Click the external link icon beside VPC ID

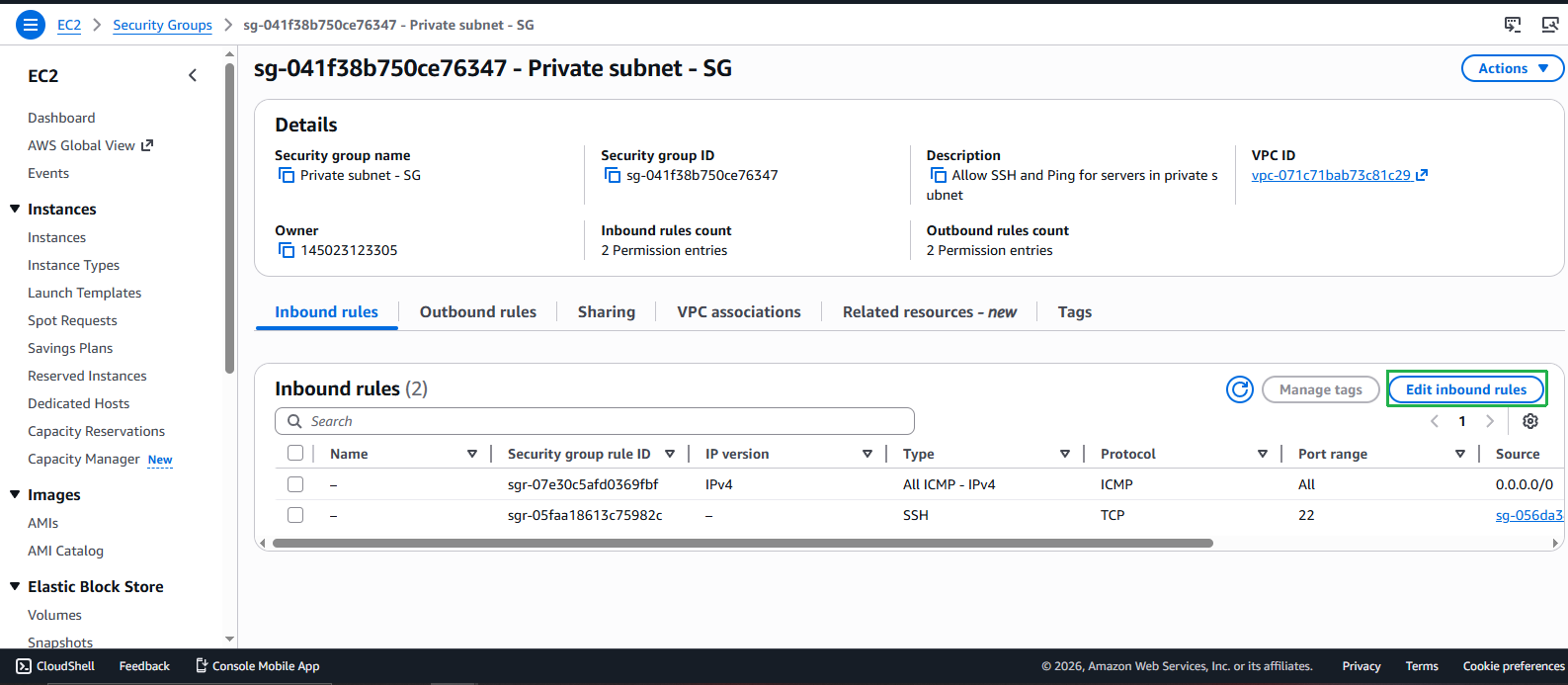(x=1422, y=175)
